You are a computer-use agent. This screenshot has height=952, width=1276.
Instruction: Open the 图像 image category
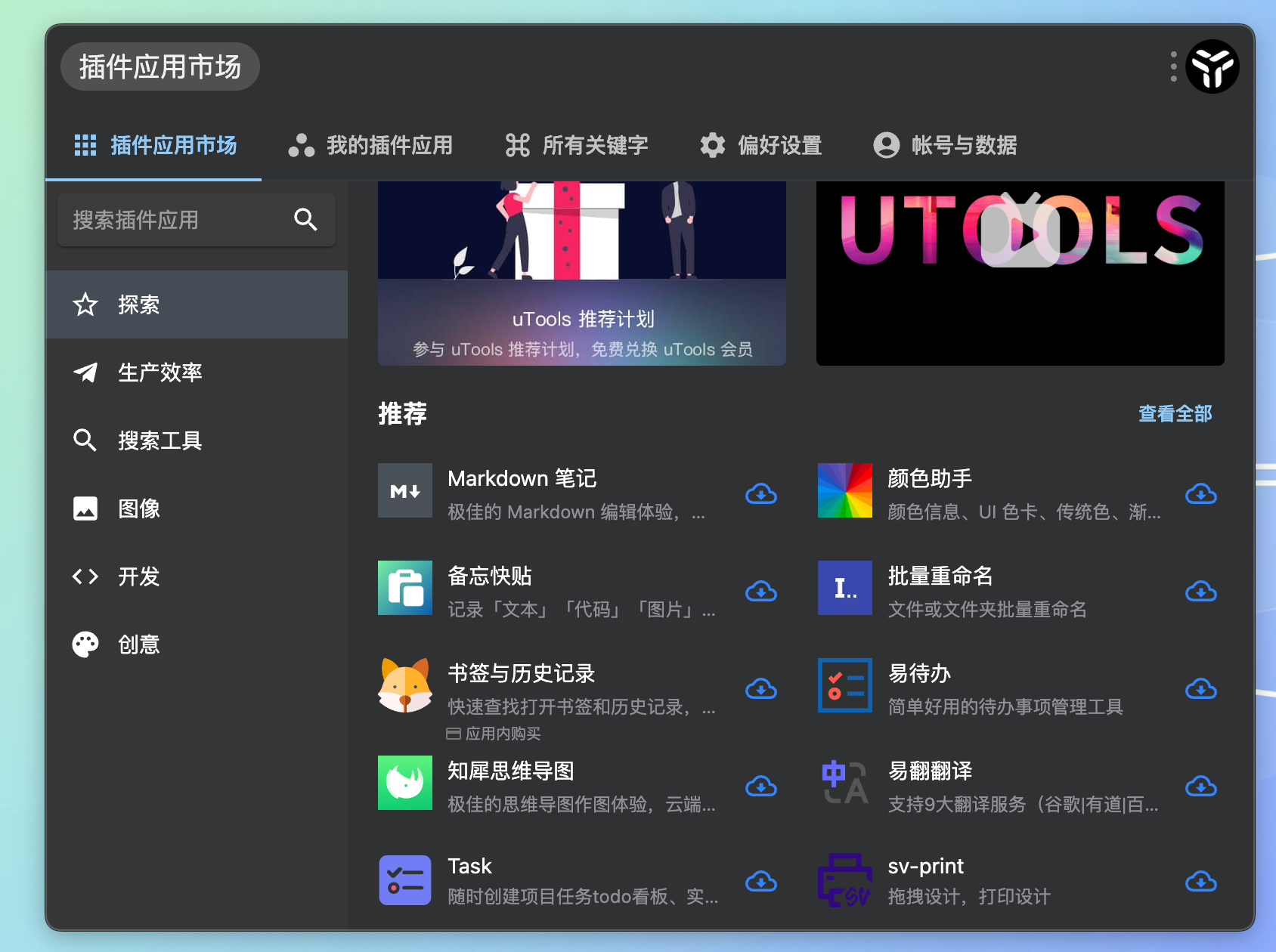[x=138, y=508]
